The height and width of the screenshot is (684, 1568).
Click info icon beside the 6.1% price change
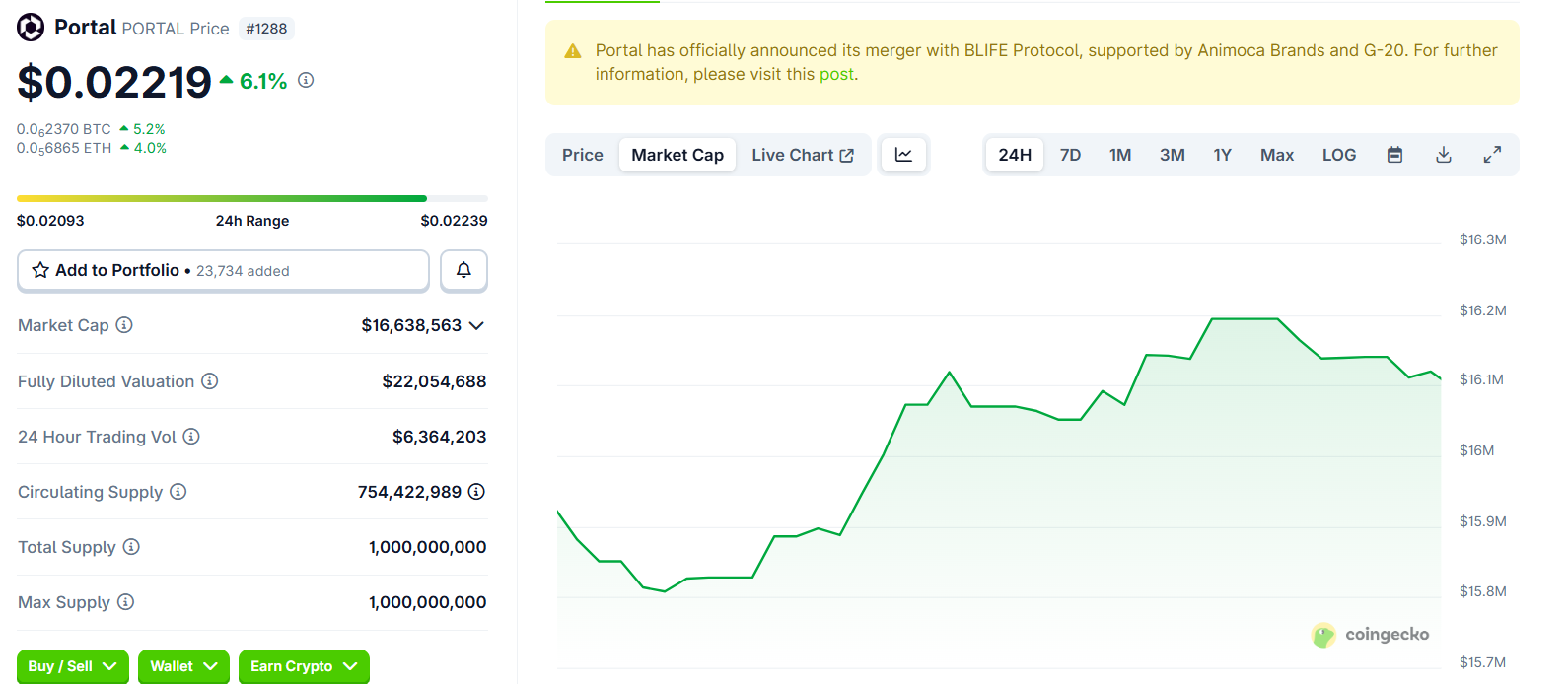[x=306, y=80]
